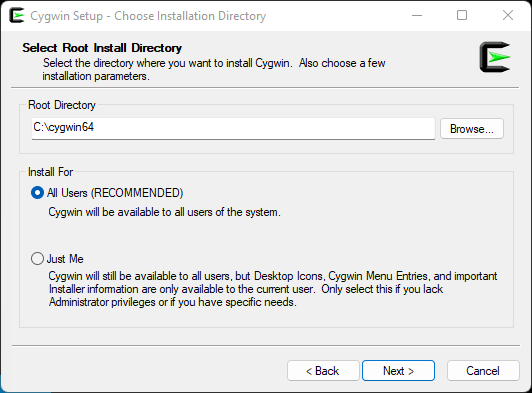Click the 'Select Root Install Directory' heading

(102, 48)
